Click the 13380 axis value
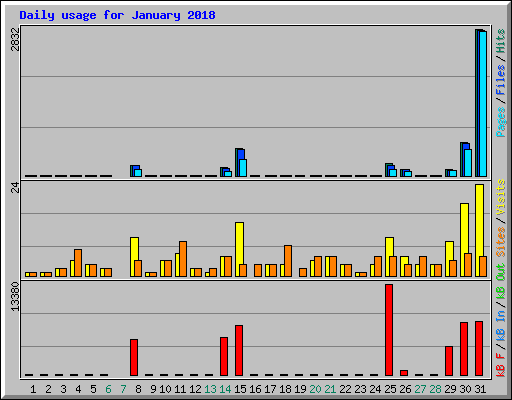512x400 pixels. [x=15, y=297]
